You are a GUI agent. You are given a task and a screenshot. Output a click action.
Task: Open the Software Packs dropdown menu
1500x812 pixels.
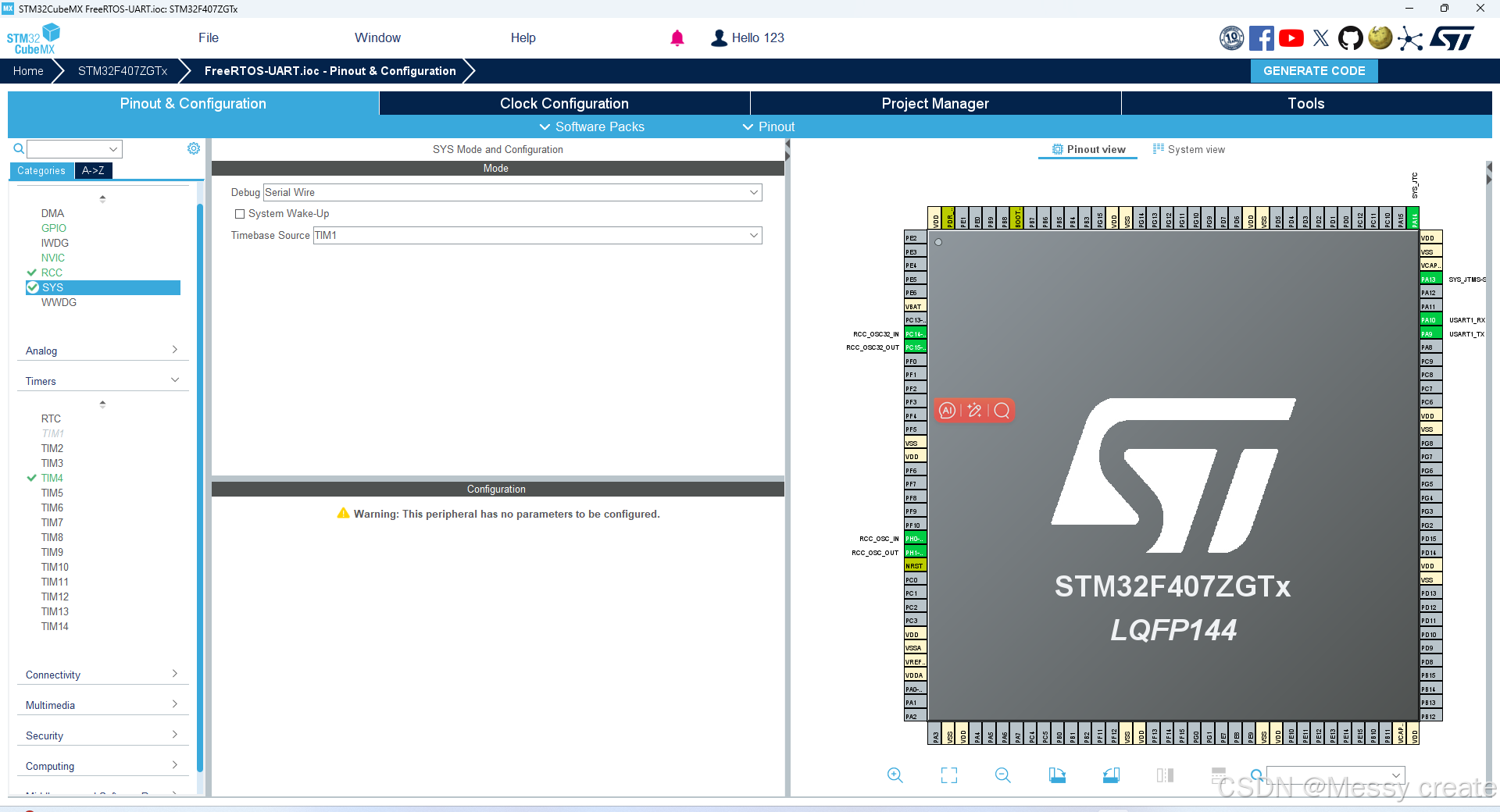pos(592,126)
